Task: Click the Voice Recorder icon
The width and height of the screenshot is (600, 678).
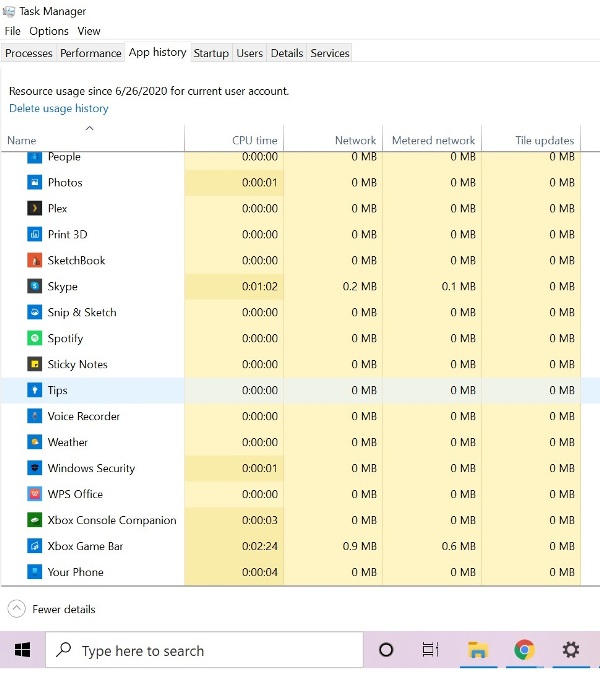Action: pyautogui.click(x=35, y=416)
